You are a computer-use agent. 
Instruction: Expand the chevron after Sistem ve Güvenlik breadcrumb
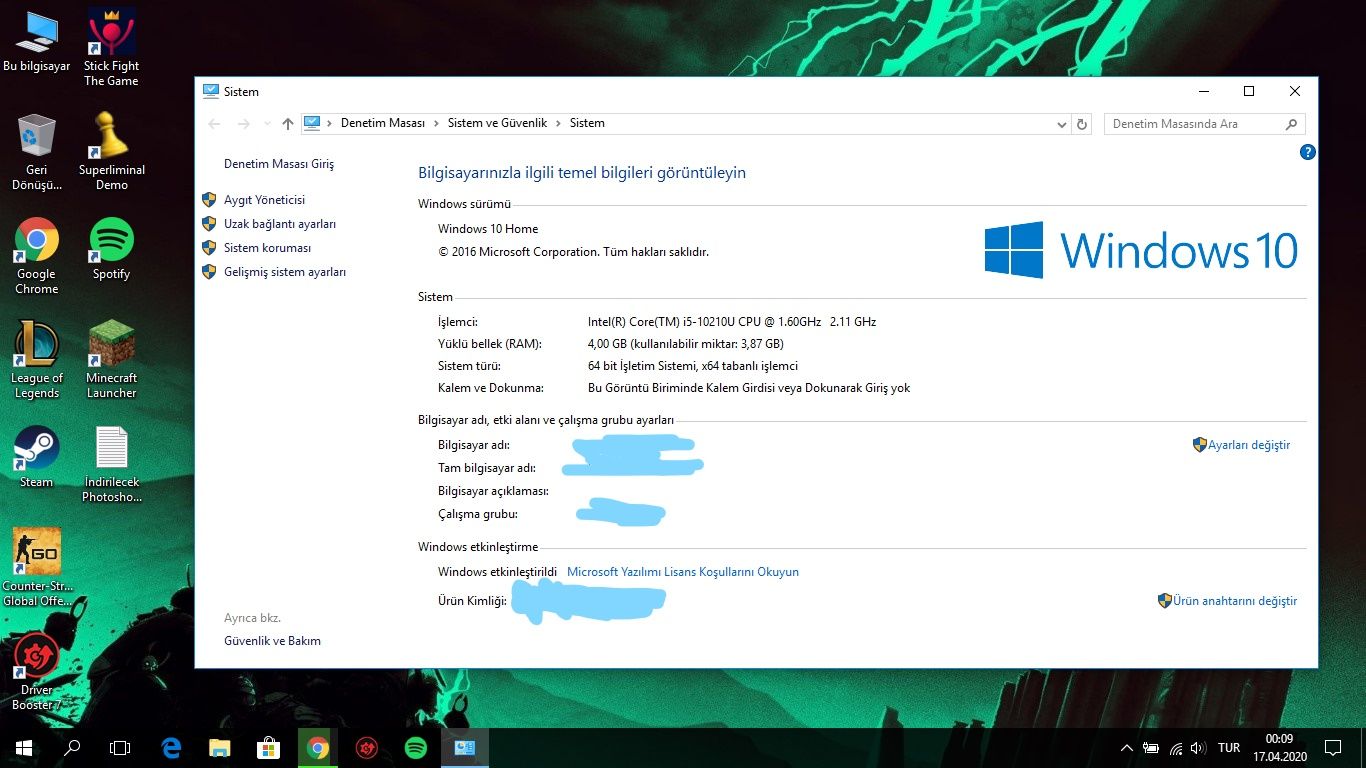(x=559, y=123)
